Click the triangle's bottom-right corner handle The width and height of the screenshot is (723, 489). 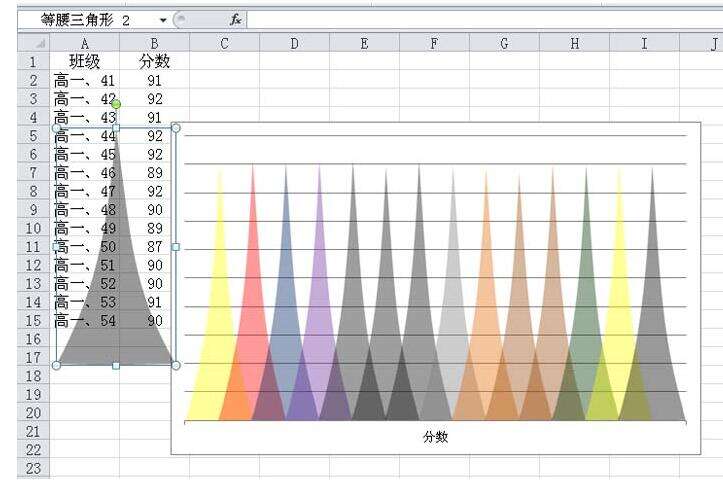point(176,365)
